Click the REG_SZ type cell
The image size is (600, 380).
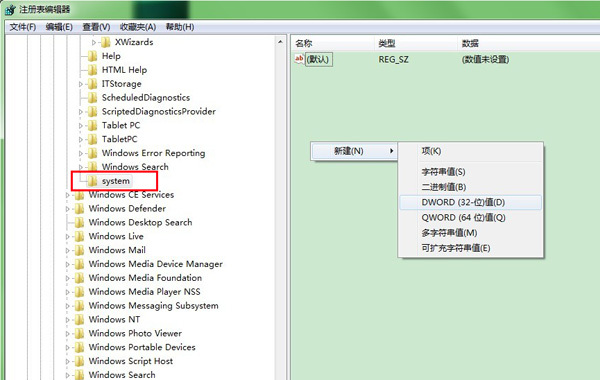click(393, 60)
